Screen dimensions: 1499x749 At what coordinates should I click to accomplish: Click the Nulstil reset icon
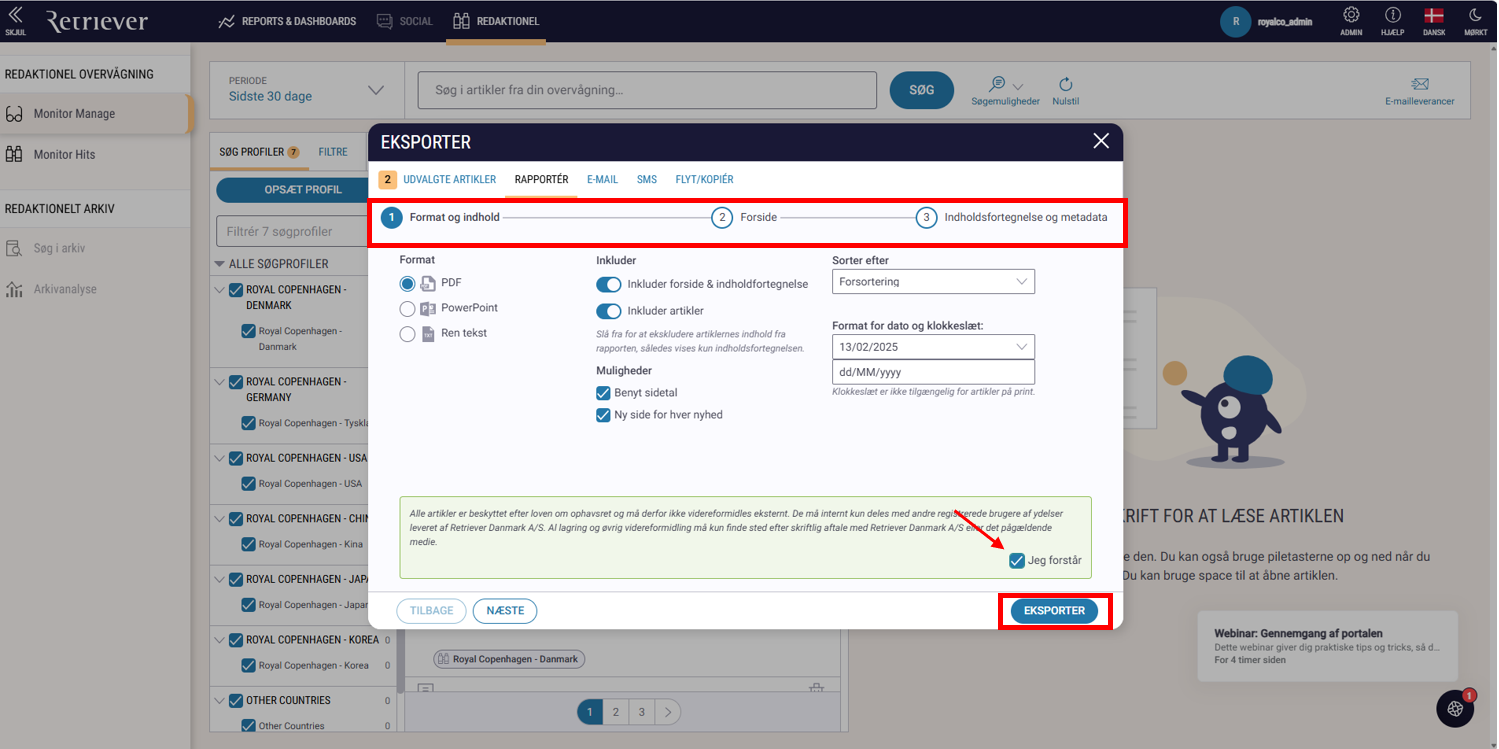(x=1066, y=85)
